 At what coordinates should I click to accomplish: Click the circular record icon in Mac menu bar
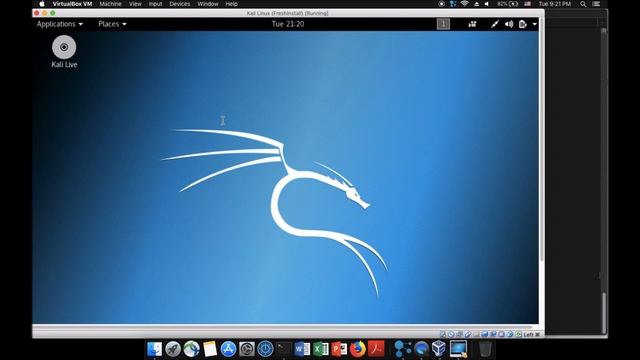click(x=441, y=4)
